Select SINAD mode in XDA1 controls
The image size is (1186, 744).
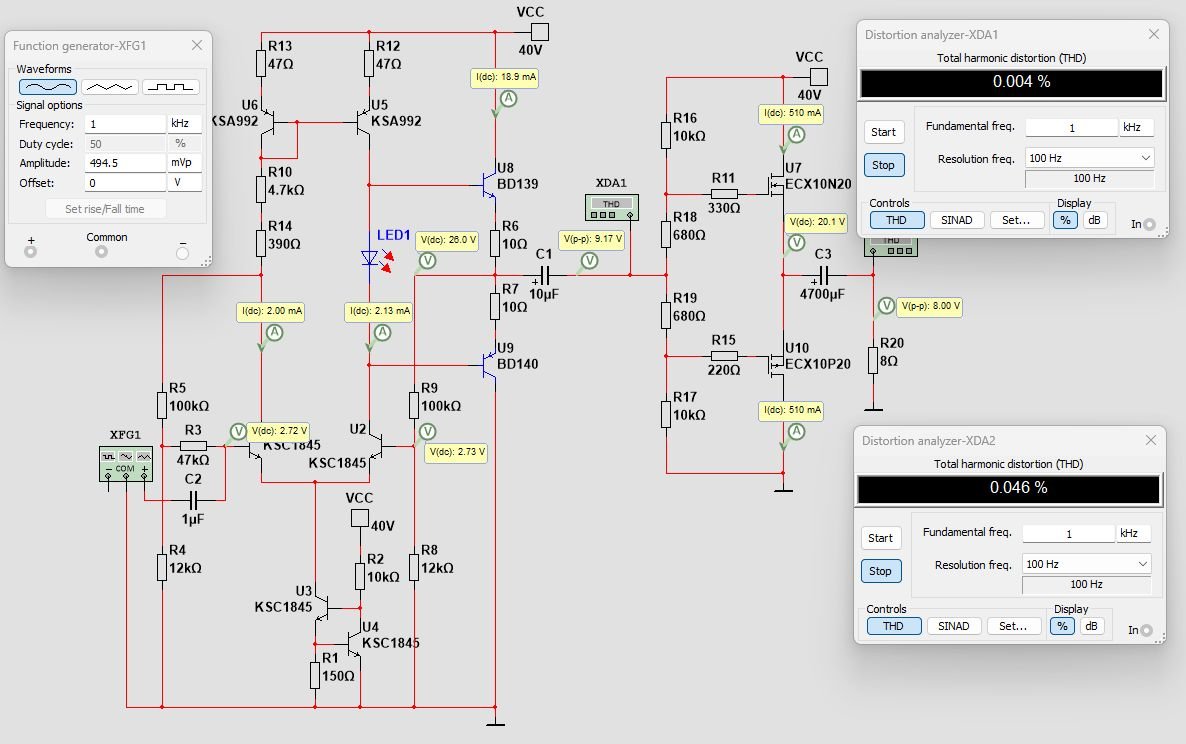pyautogui.click(x=956, y=220)
